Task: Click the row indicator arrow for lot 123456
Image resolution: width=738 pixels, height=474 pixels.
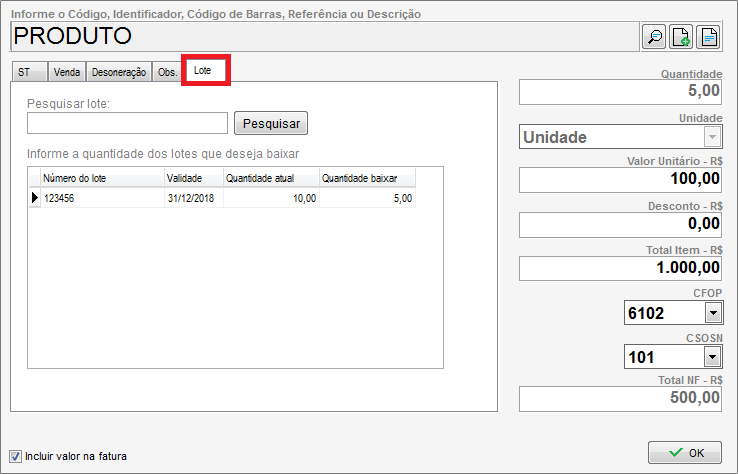Action: (35, 198)
